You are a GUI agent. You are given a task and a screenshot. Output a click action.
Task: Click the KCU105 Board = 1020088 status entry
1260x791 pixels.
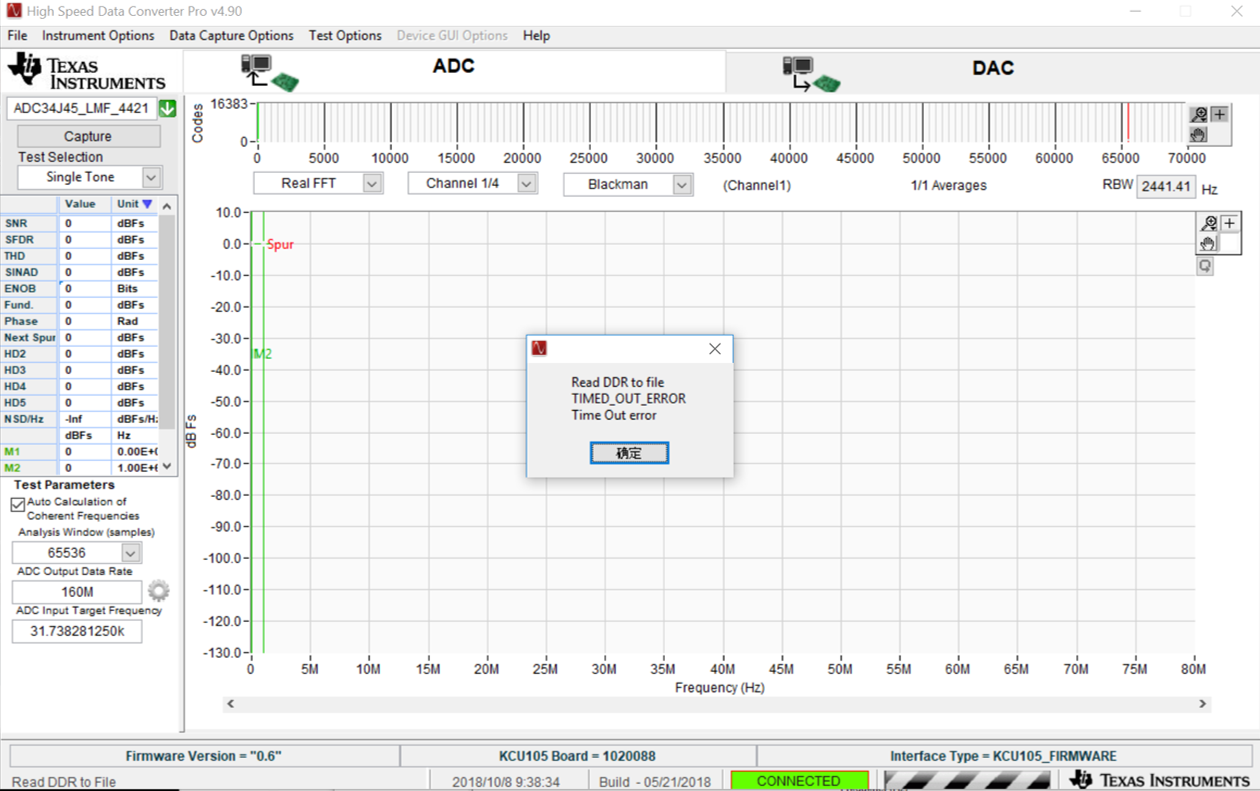tap(578, 756)
